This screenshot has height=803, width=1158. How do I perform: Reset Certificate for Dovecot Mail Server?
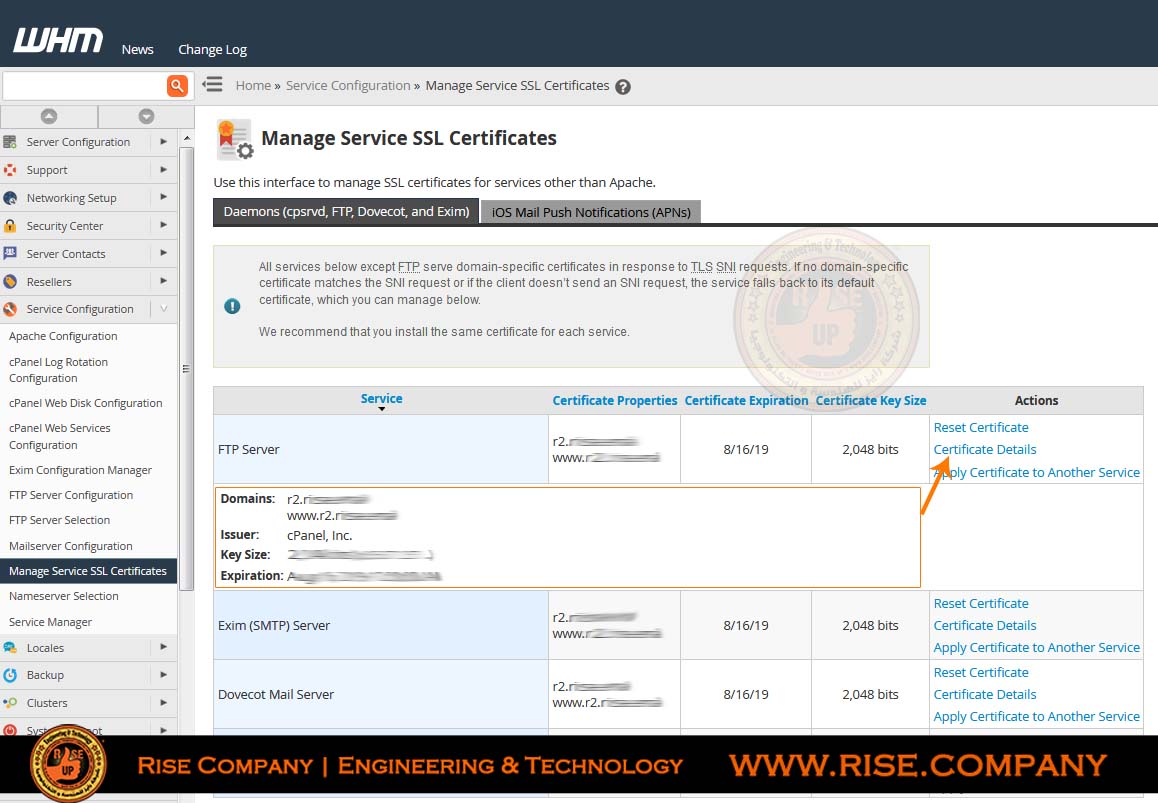click(981, 673)
